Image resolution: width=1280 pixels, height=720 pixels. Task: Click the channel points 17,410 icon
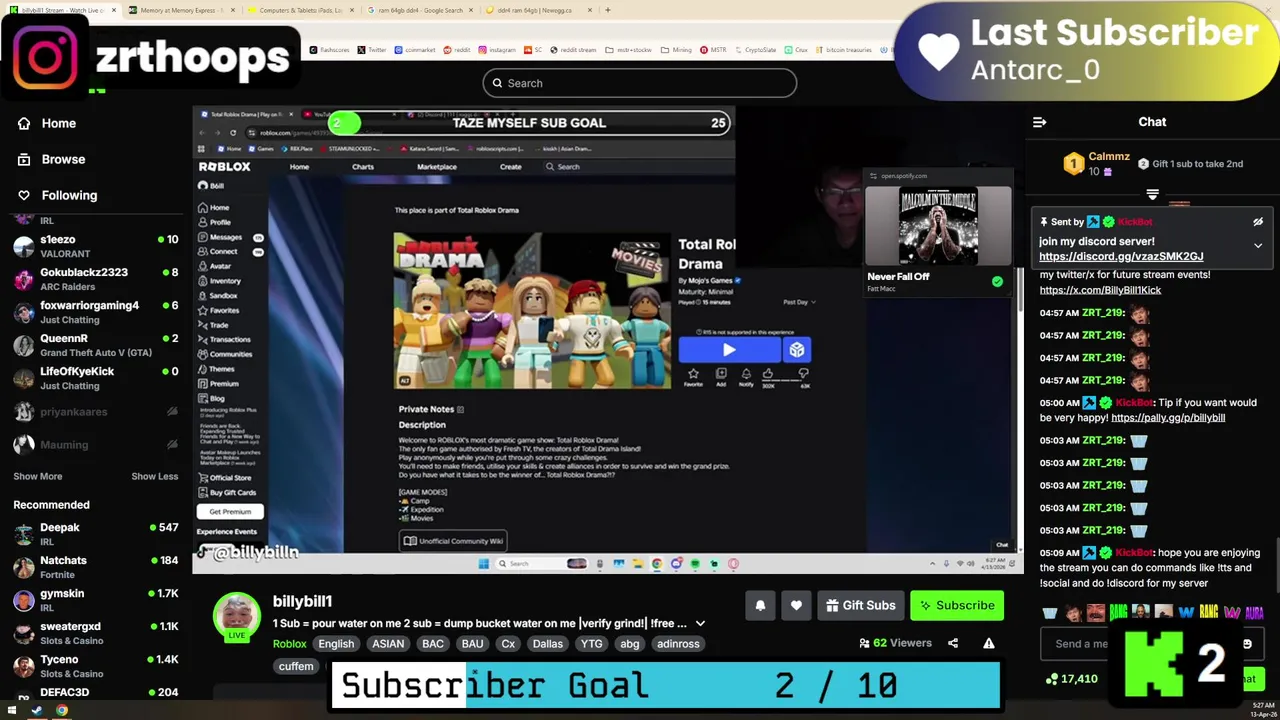pyautogui.click(x=1051, y=679)
